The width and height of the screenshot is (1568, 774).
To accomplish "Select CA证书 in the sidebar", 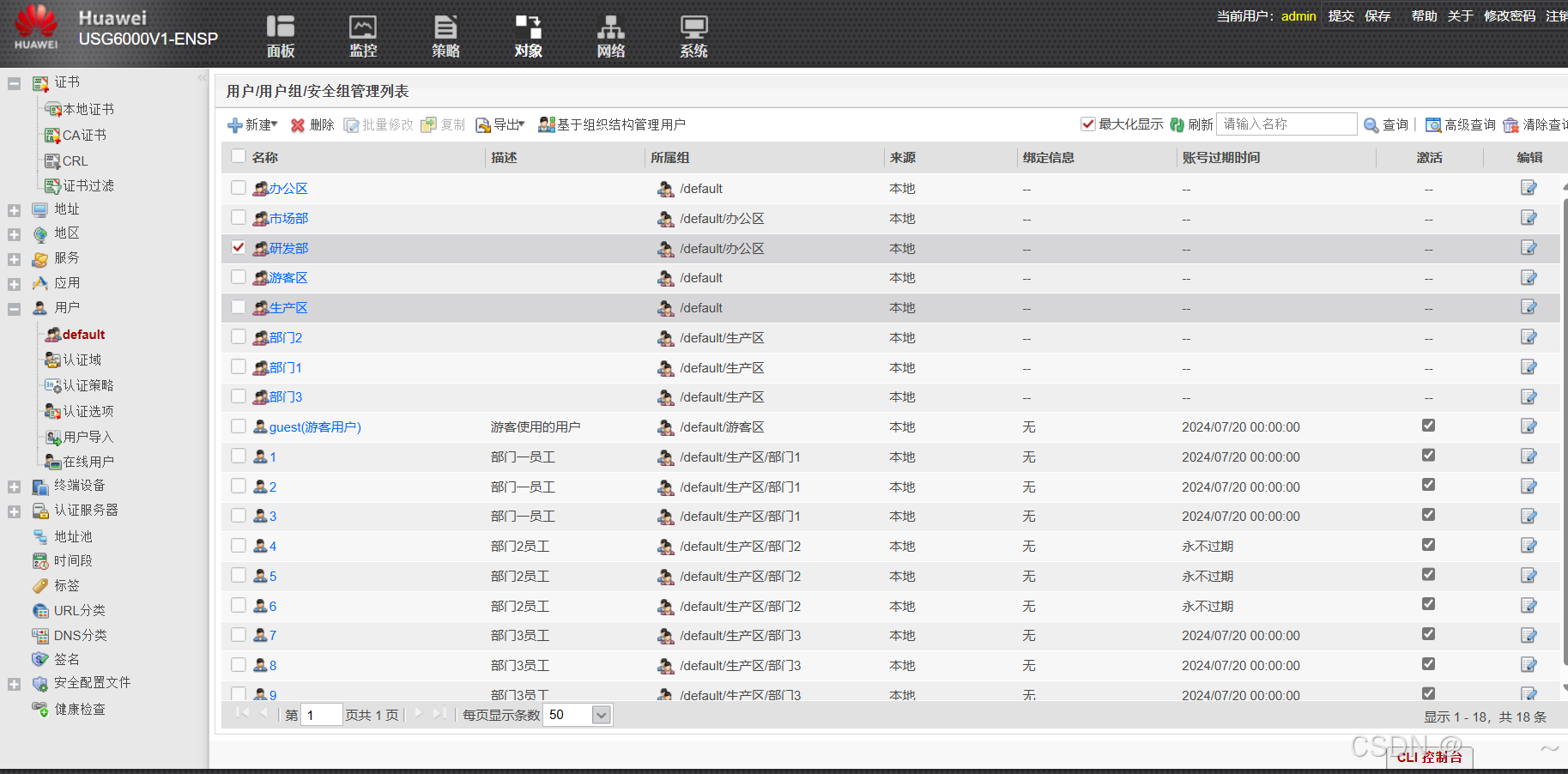I will point(84,136).
